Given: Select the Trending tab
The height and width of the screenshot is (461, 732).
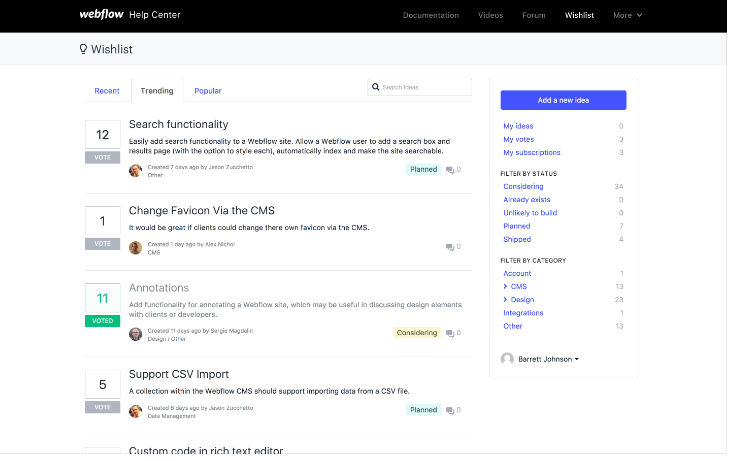Looking at the screenshot, I should pos(157,91).
